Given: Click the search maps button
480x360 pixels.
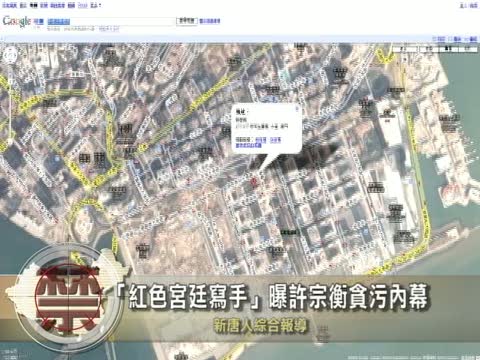Looking at the screenshot, I should pyautogui.click(x=187, y=21).
